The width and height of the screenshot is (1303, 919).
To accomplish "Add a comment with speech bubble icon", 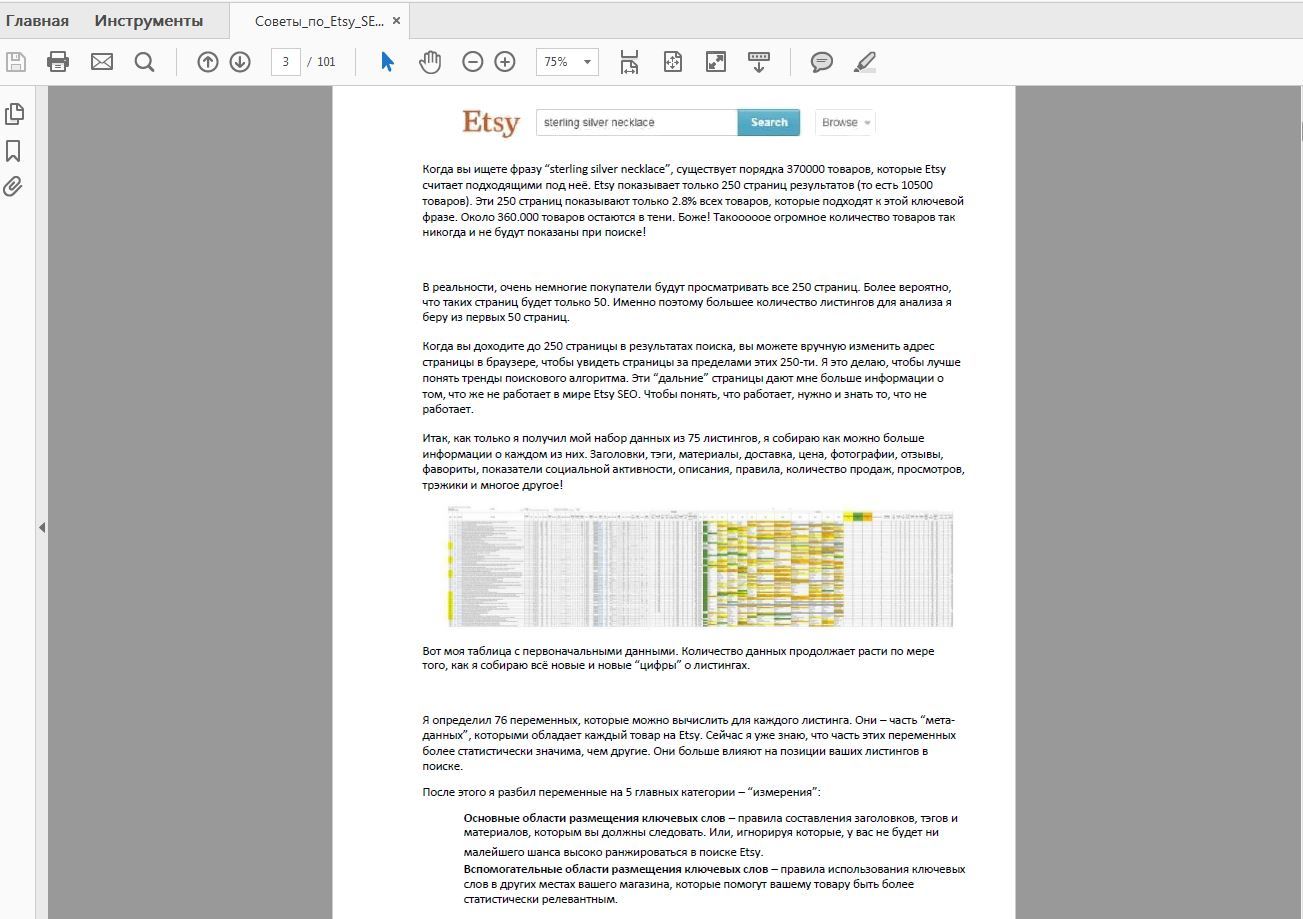I will 822,62.
